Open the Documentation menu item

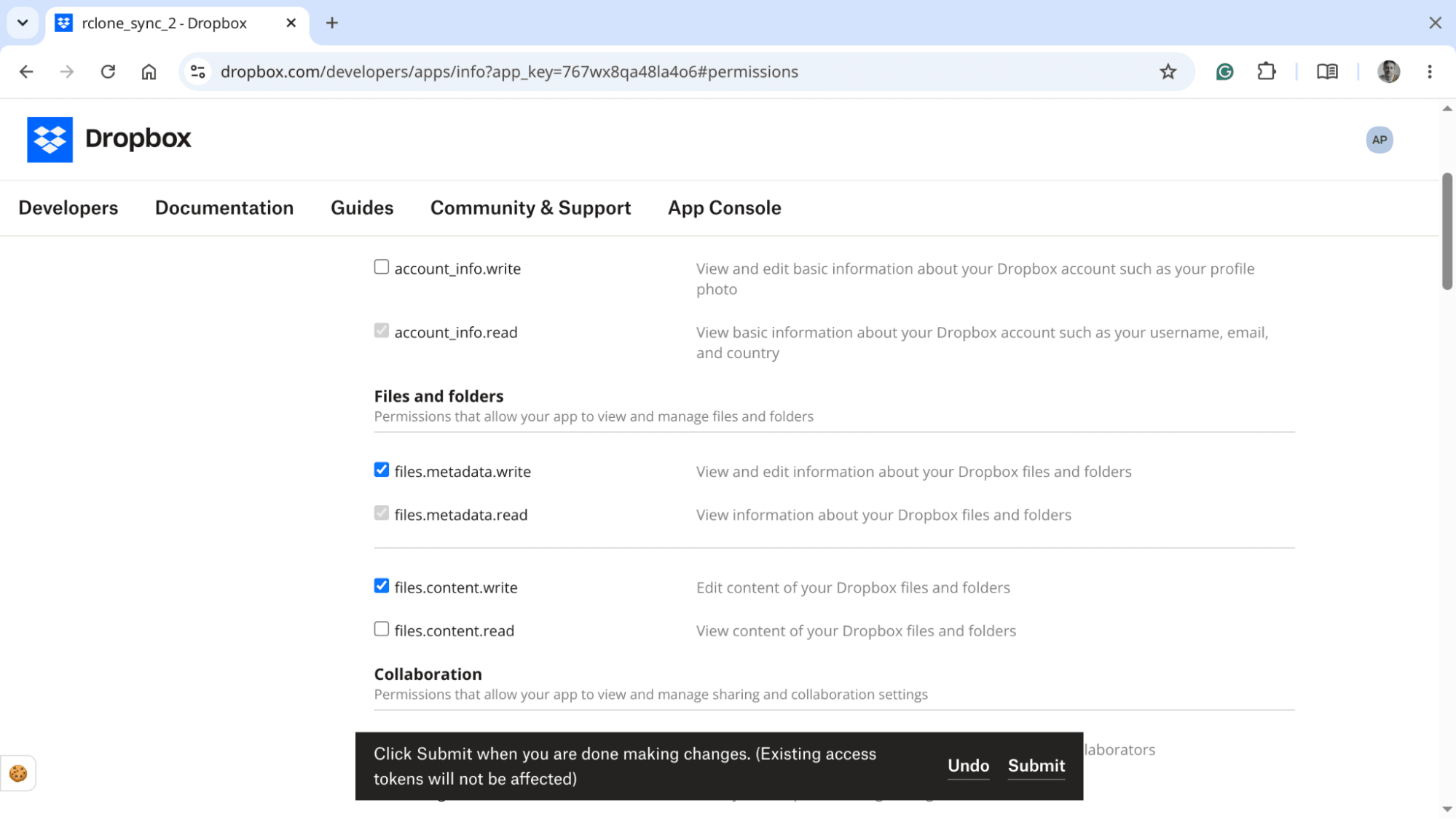[x=224, y=208]
